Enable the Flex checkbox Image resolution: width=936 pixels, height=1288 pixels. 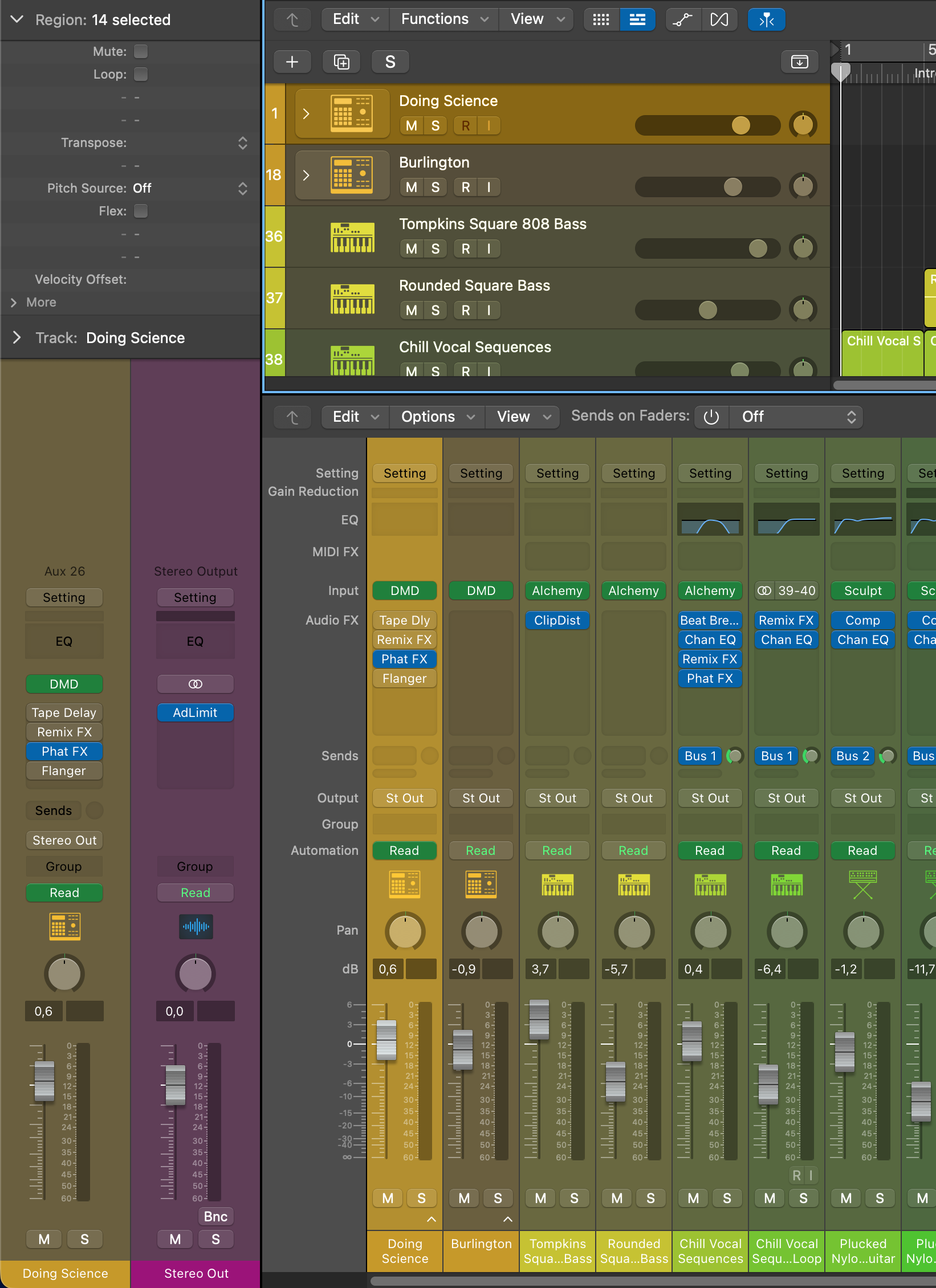point(141,211)
